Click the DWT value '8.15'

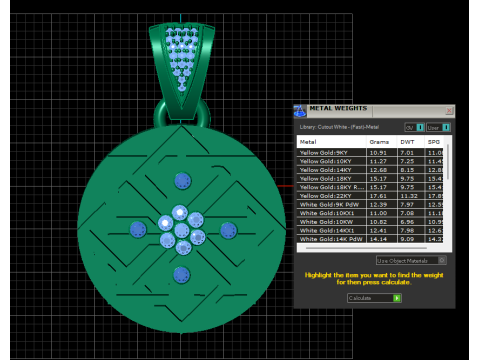click(407, 170)
